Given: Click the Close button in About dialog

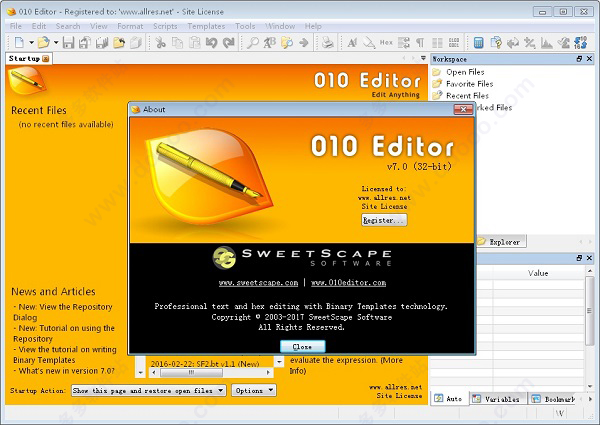Looking at the screenshot, I should pos(303,347).
